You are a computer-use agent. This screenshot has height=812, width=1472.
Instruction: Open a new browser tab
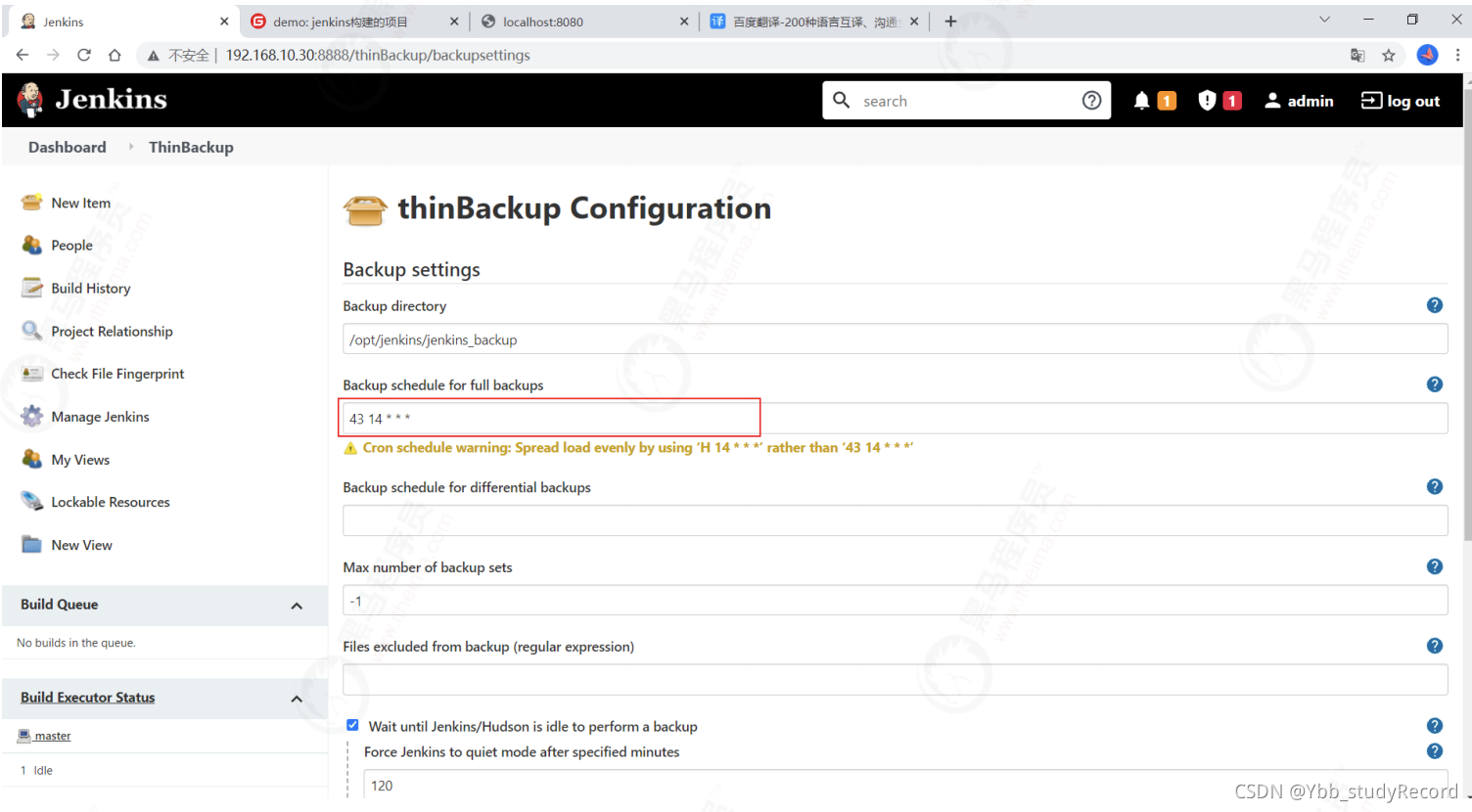950,21
